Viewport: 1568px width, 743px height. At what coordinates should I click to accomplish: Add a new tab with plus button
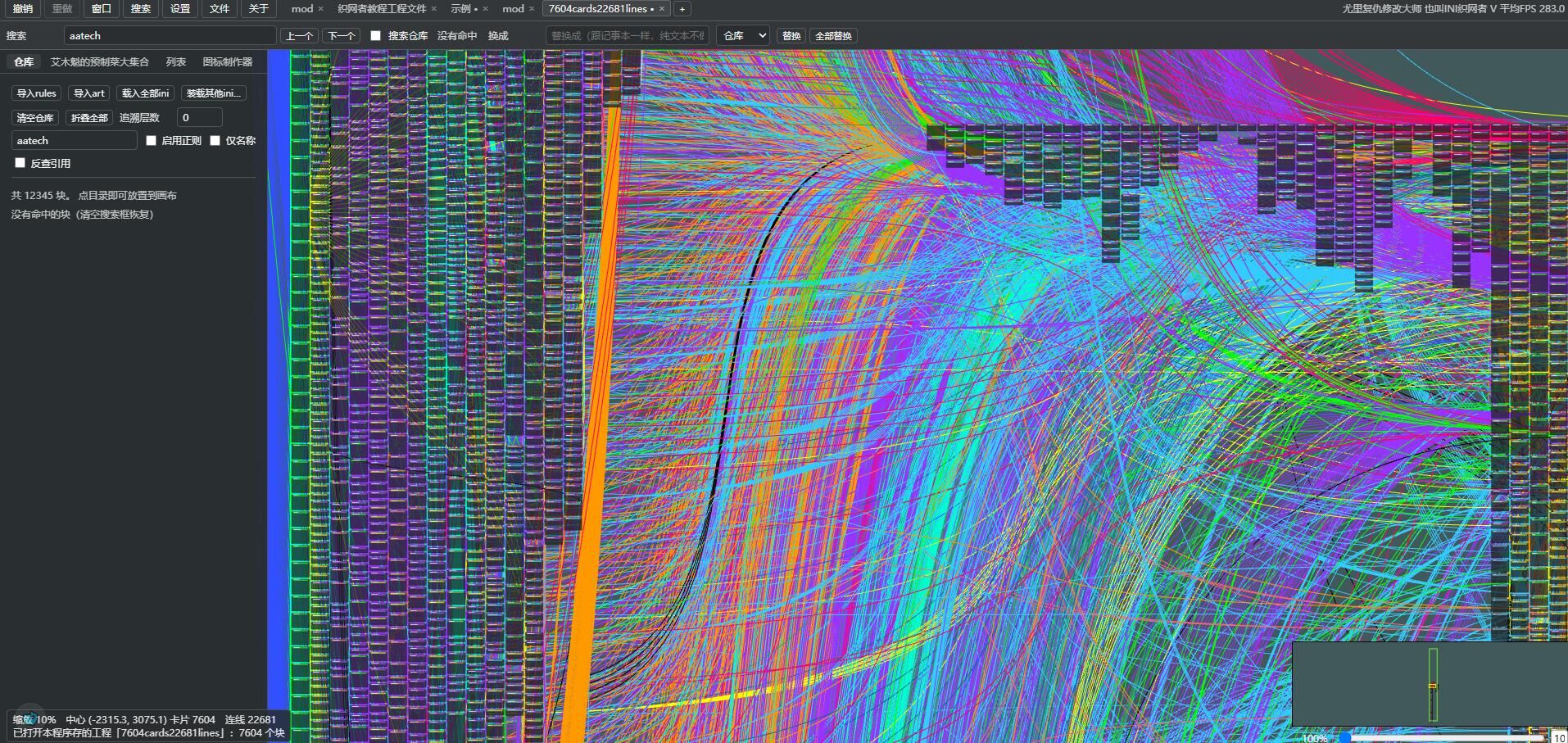pyautogui.click(x=682, y=9)
